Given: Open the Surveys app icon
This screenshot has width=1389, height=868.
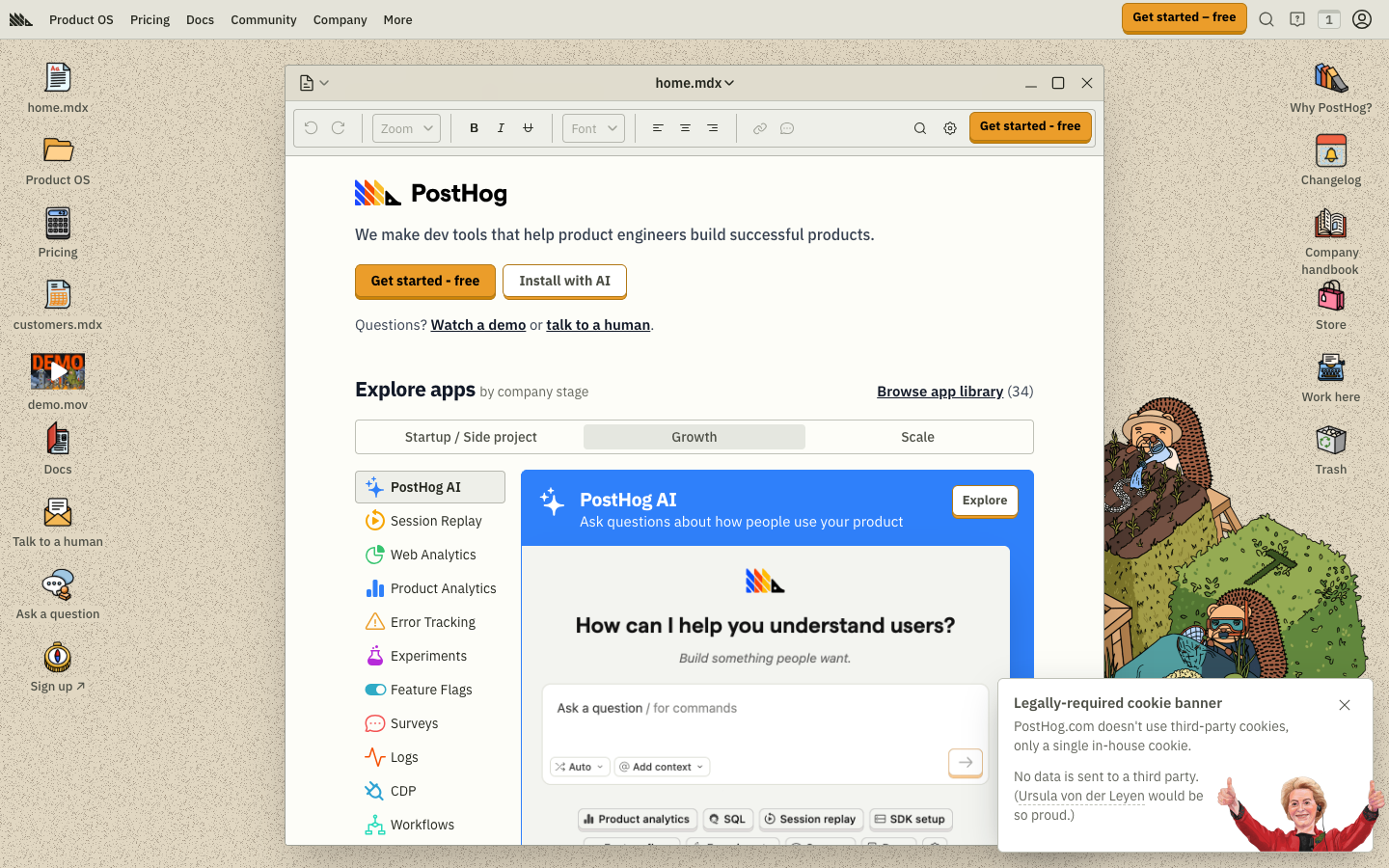Looking at the screenshot, I should tap(375, 723).
